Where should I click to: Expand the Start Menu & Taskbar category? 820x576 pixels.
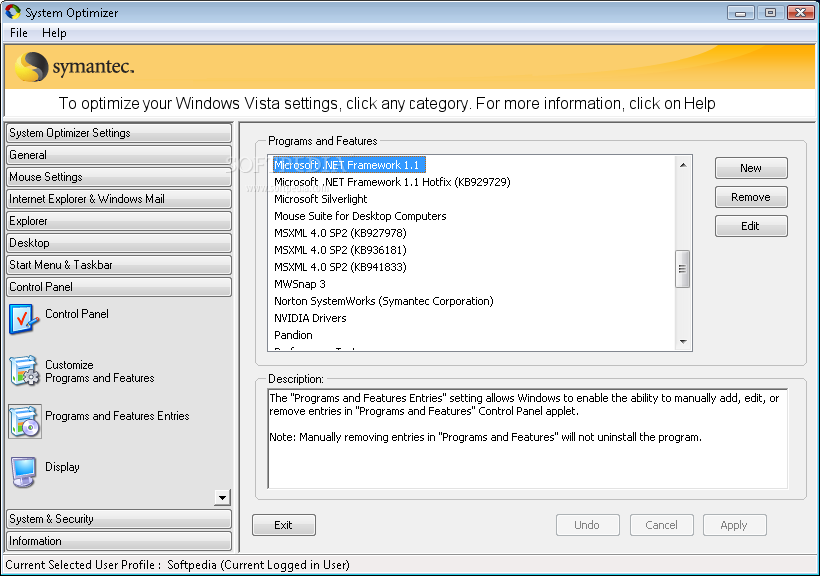119,265
